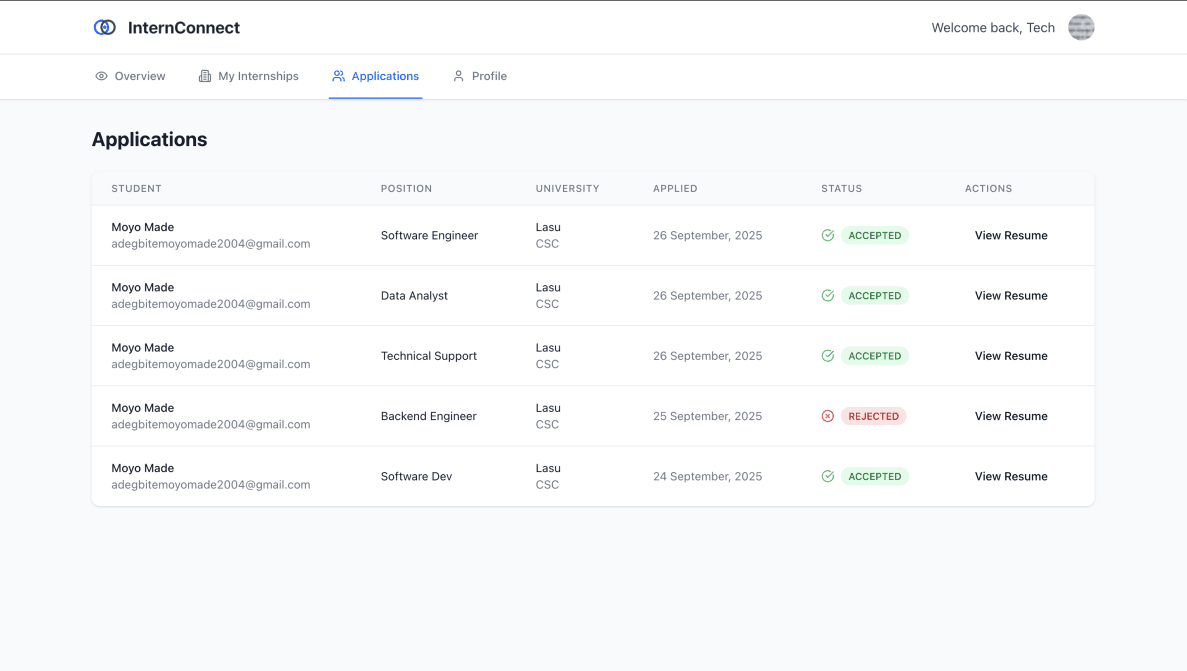The height and width of the screenshot is (671, 1187).
Task: Switch to the Overview tab
Action: click(130, 76)
